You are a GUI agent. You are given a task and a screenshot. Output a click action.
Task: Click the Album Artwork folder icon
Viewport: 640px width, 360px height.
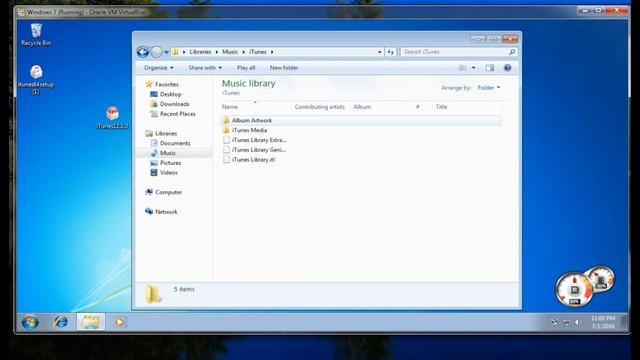(226, 120)
